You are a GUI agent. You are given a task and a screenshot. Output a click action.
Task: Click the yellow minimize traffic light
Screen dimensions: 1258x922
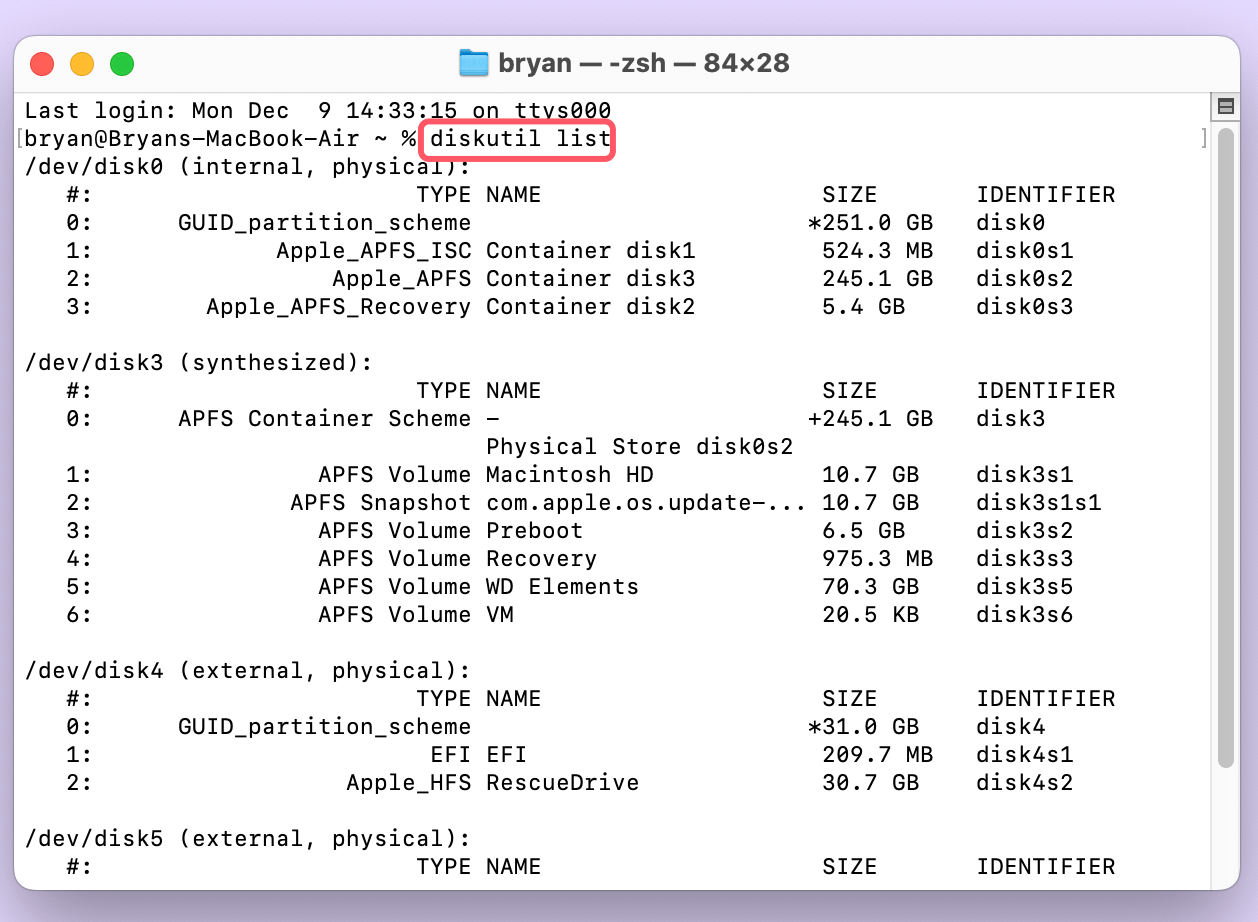point(82,62)
